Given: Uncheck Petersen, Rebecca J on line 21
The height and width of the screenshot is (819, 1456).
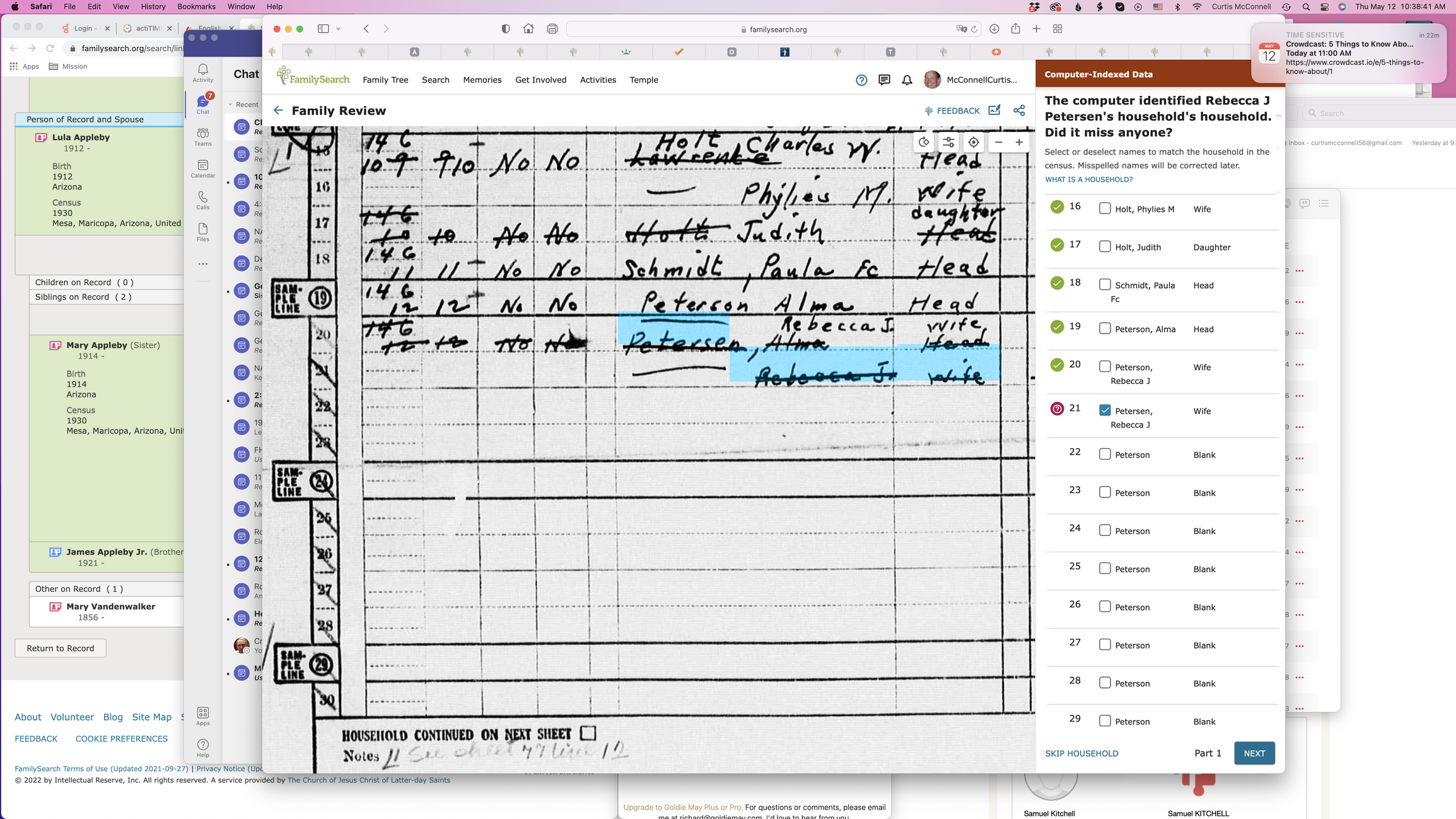Looking at the screenshot, I should (x=1105, y=409).
